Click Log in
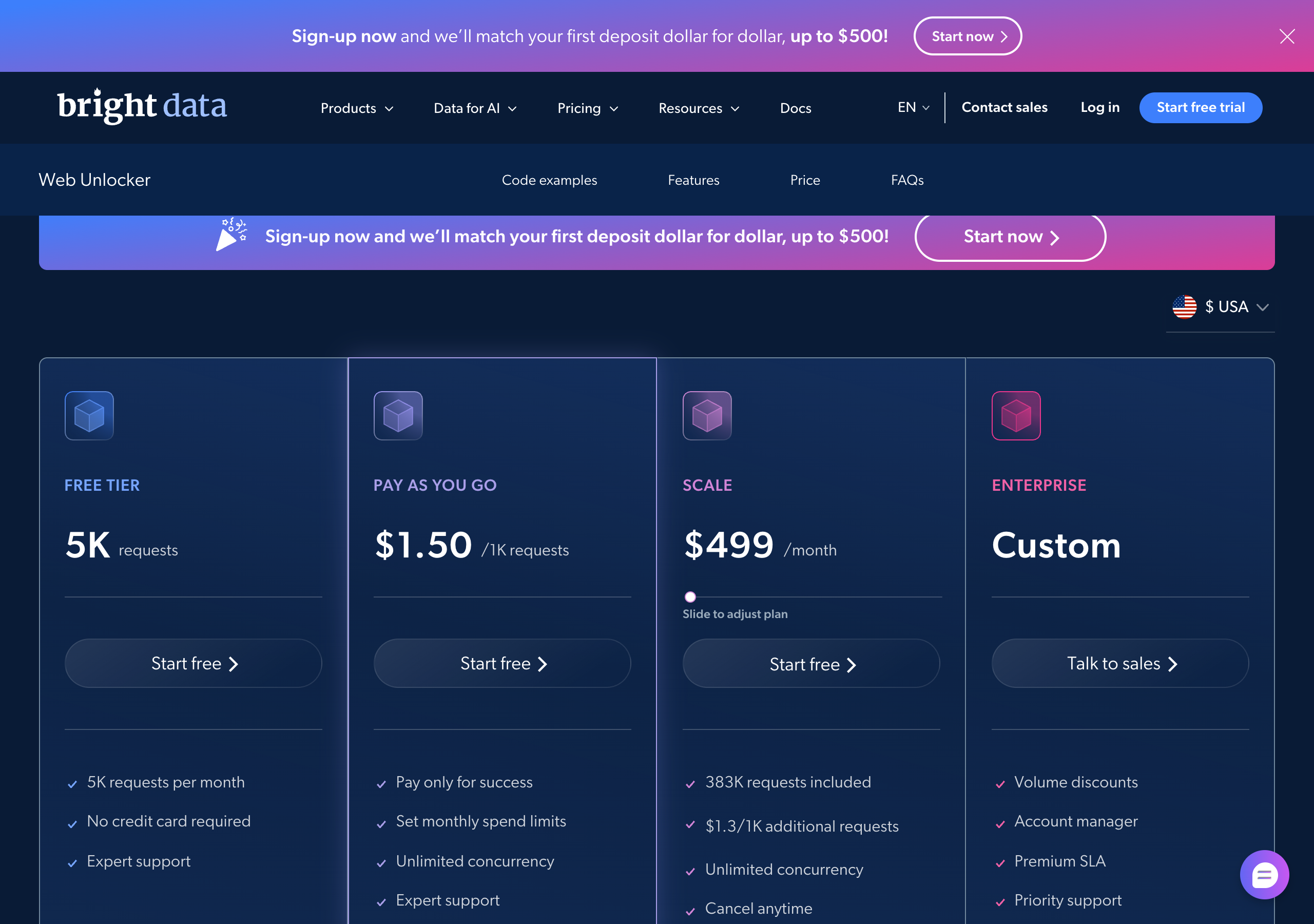Viewport: 1314px width, 924px height. pos(1100,108)
